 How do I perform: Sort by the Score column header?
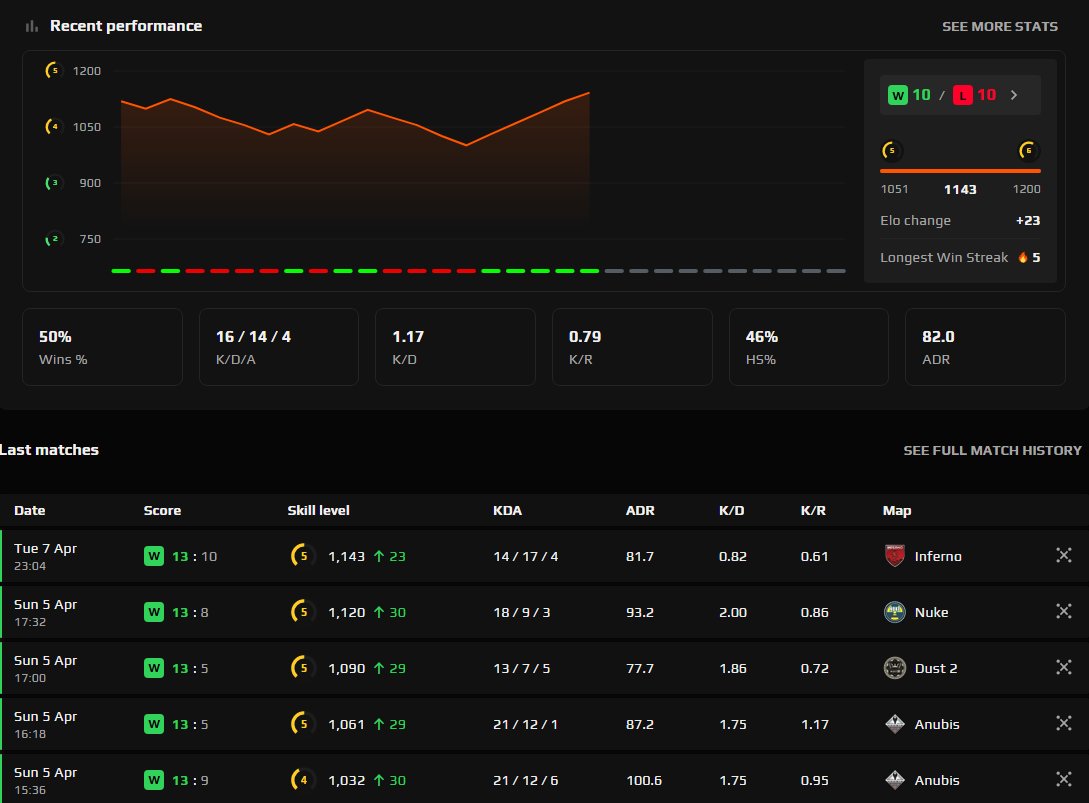coord(162,511)
